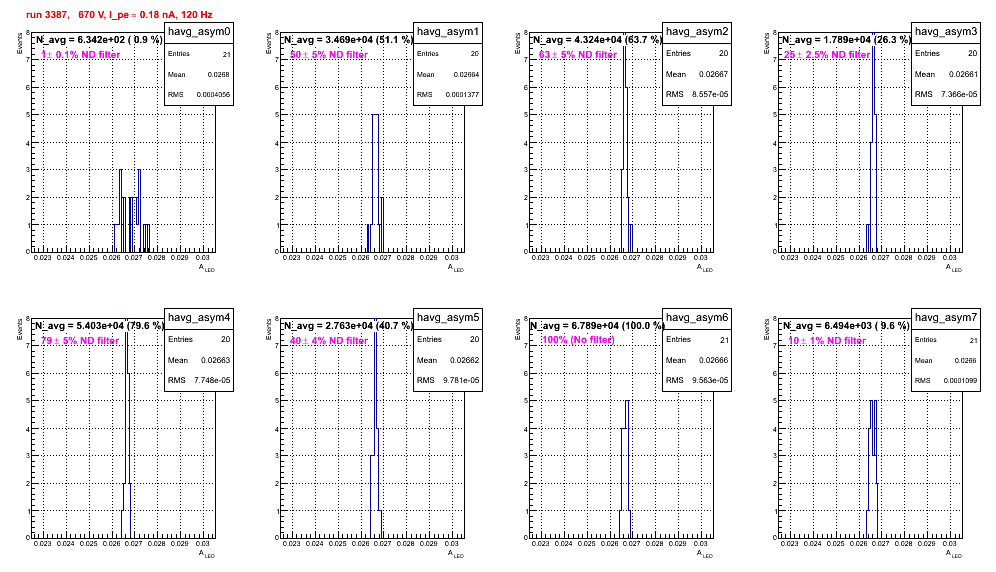
Task: Select the 63± 5% ND filter label
Action: coord(578,55)
